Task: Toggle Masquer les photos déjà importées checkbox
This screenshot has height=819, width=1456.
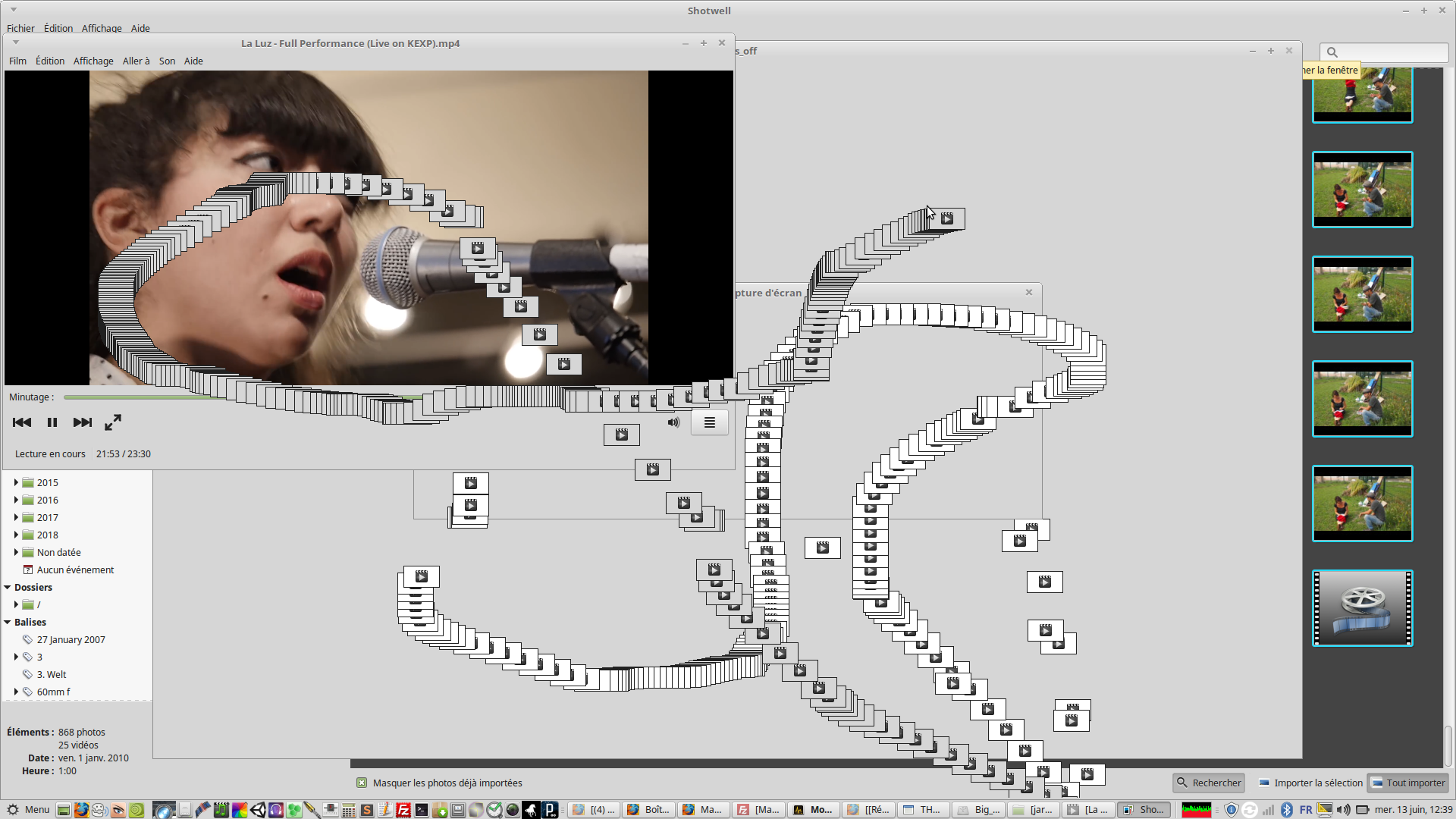Action: [362, 783]
